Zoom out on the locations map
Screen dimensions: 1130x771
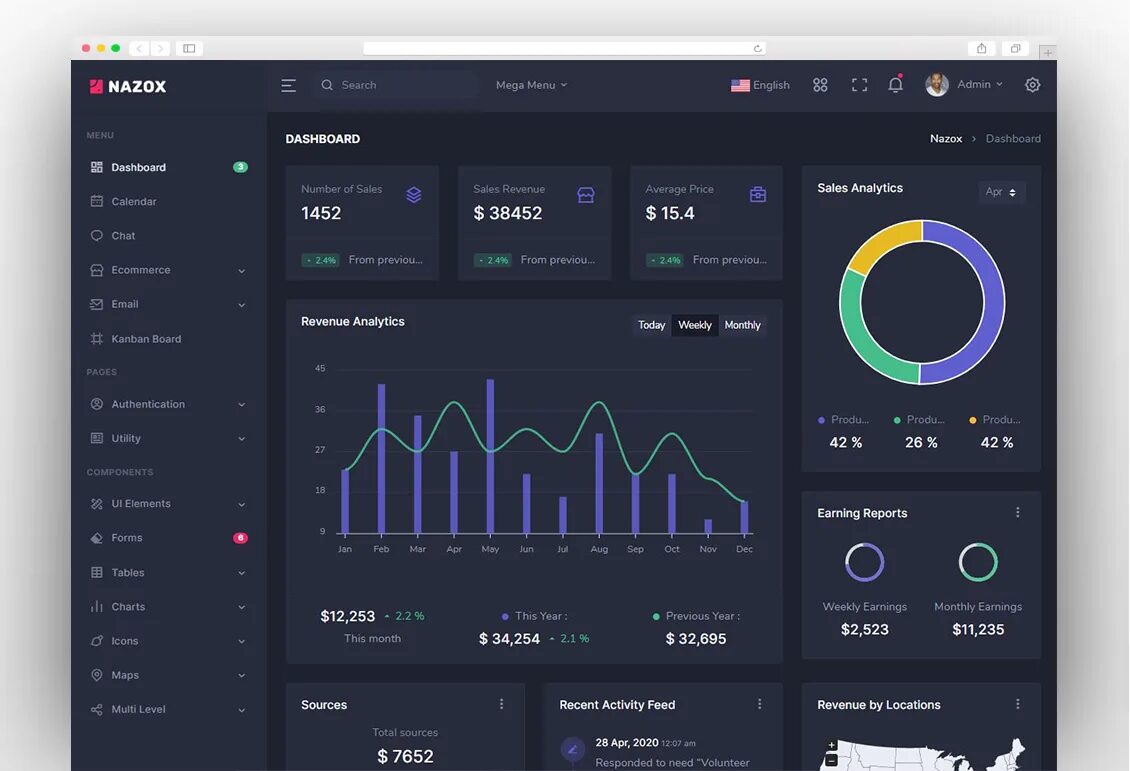tap(831, 760)
